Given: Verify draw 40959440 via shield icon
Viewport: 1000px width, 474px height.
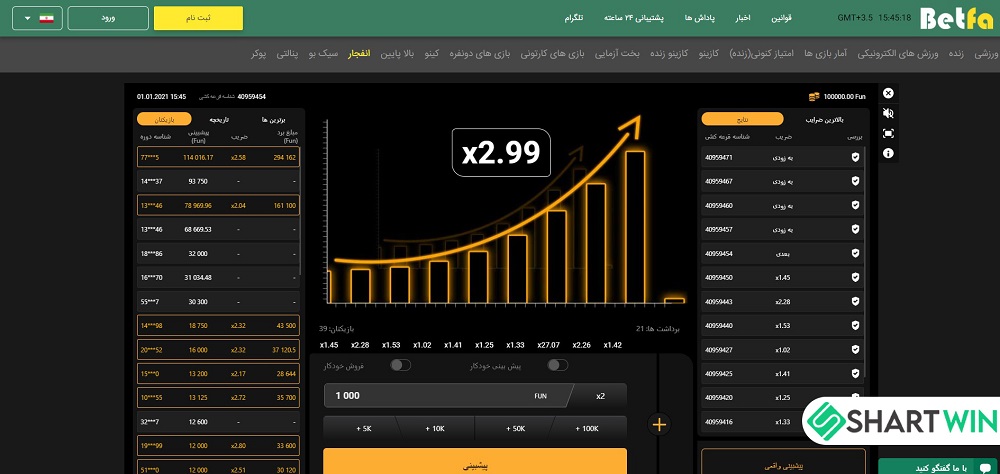Looking at the screenshot, I should click(x=855, y=325).
